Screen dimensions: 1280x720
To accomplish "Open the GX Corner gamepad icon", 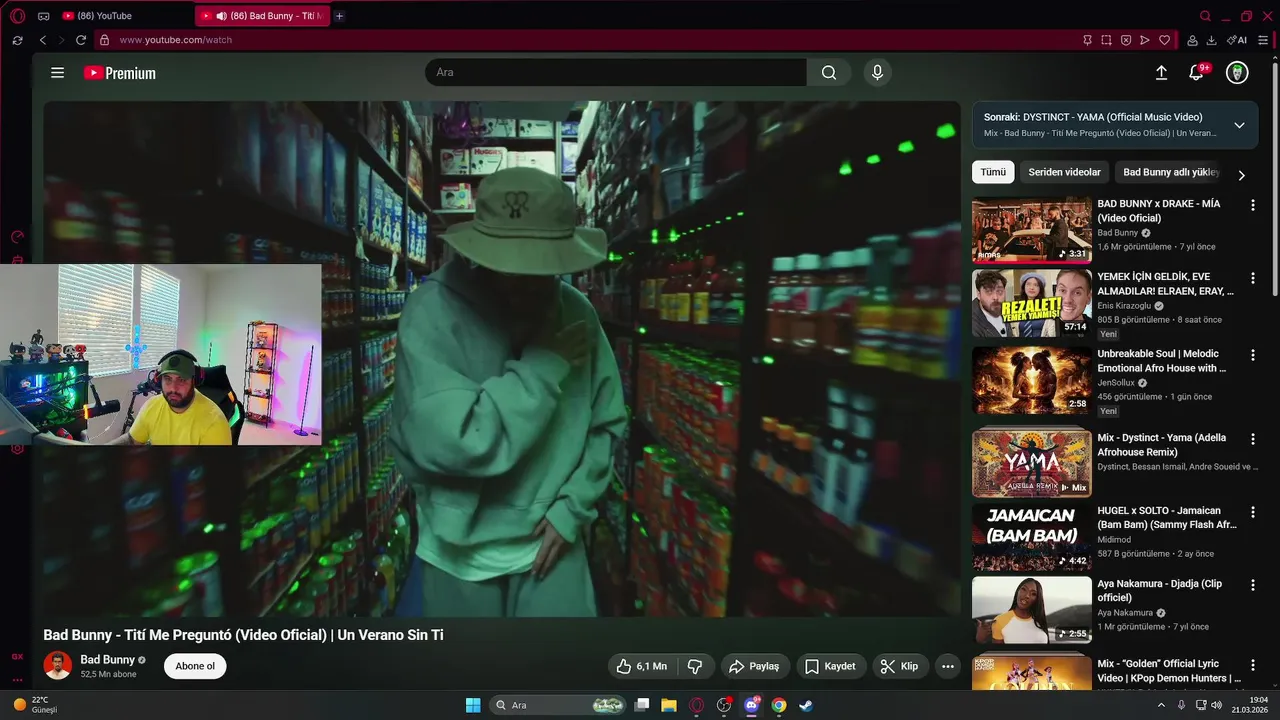I will pos(43,16).
